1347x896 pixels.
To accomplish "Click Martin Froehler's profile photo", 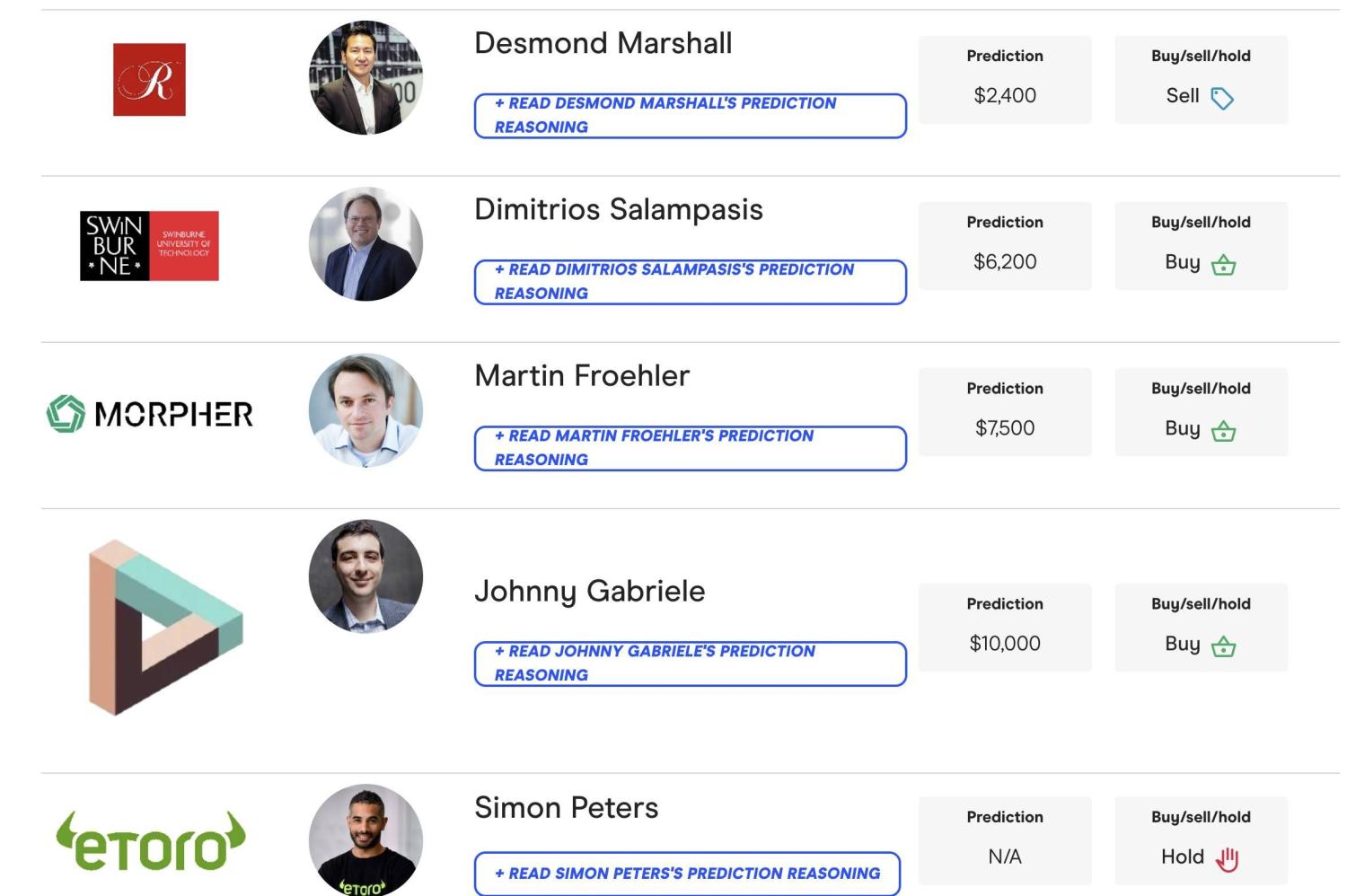I will tap(365, 410).
